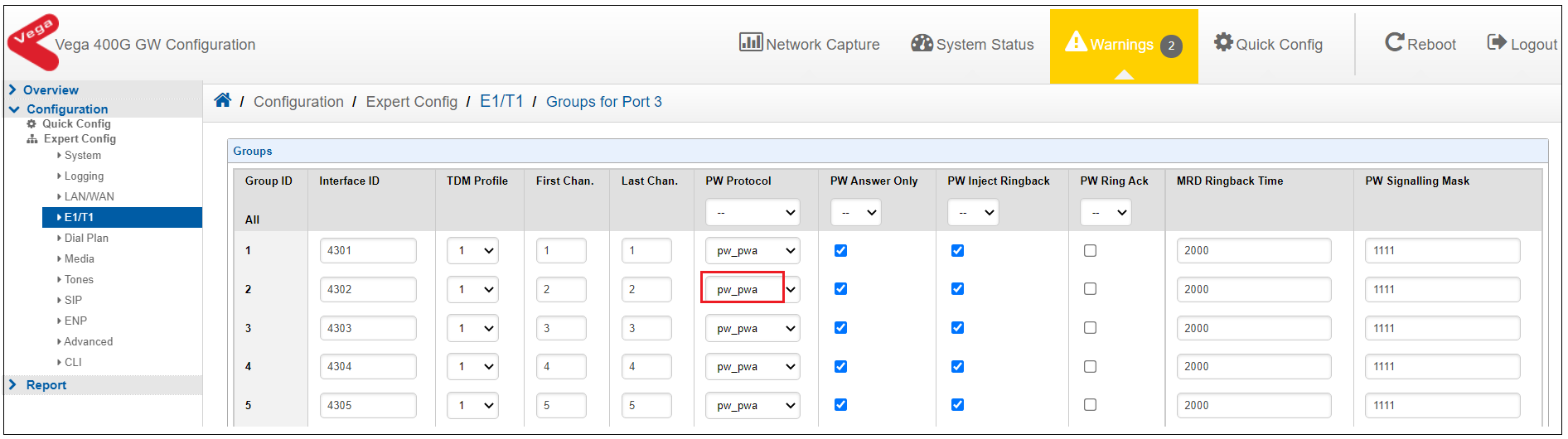Open PW Protocol dropdown for group 2

coord(753,289)
